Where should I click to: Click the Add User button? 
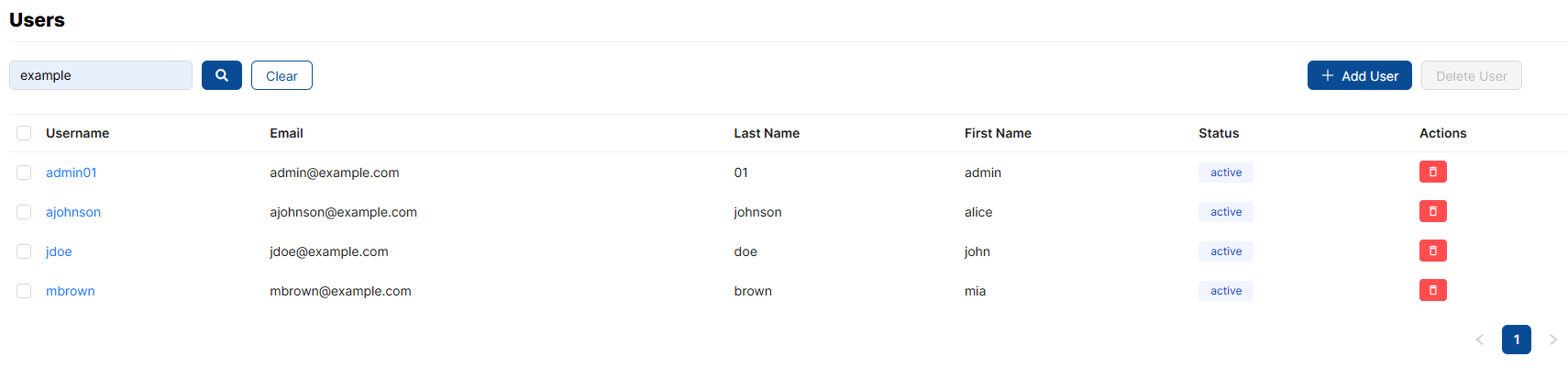point(1359,75)
